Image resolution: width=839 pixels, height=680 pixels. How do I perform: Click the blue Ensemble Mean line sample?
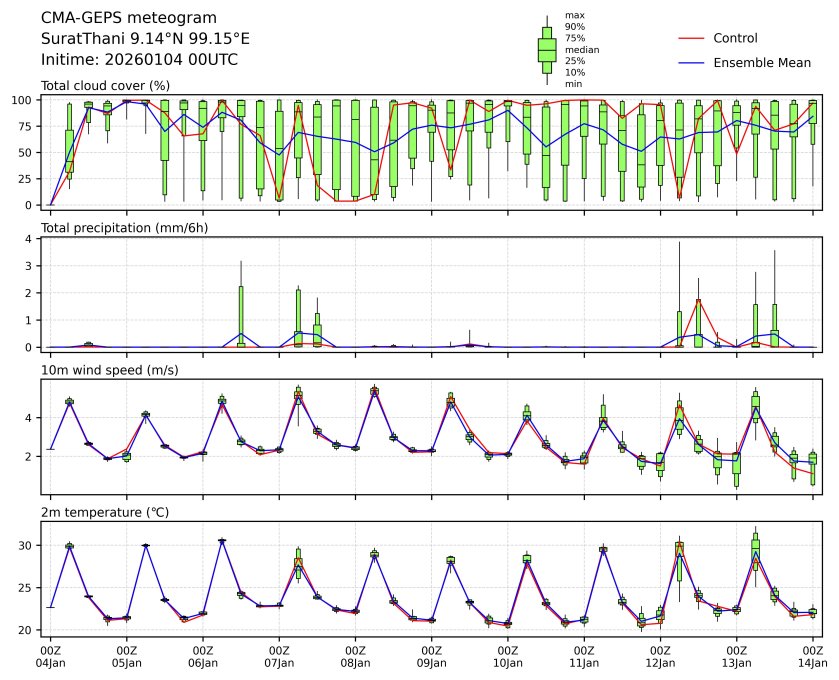693,62
